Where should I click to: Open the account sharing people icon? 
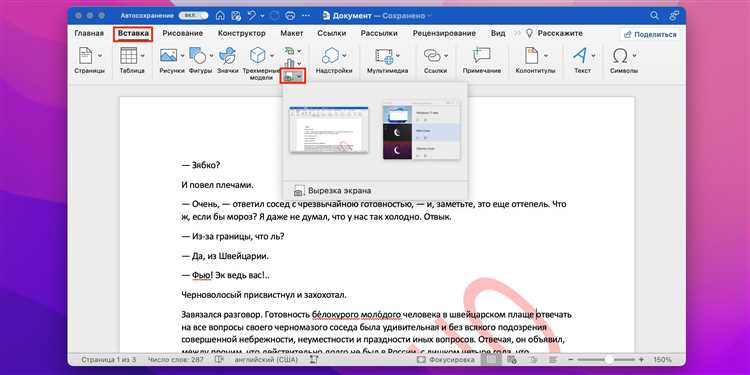click(674, 16)
